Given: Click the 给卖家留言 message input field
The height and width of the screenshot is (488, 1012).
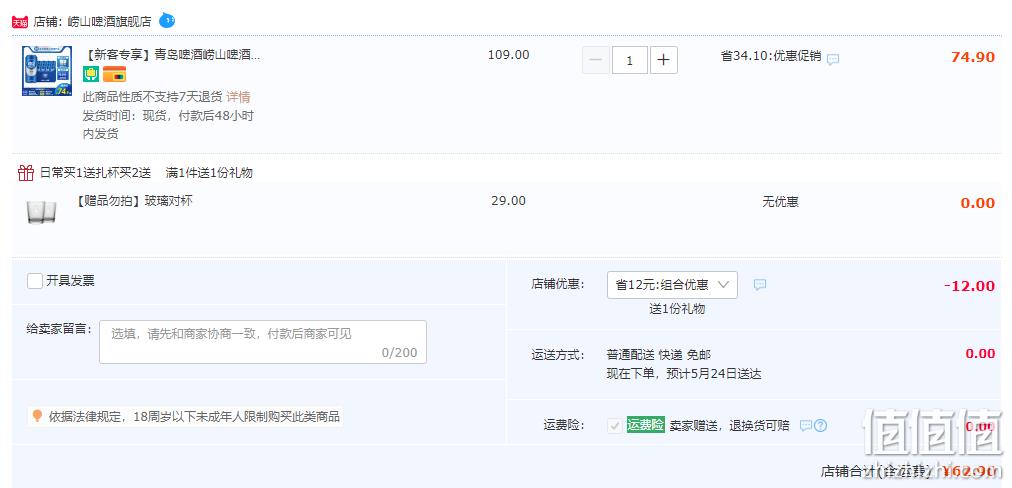Looking at the screenshot, I should [x=263, y=342].
